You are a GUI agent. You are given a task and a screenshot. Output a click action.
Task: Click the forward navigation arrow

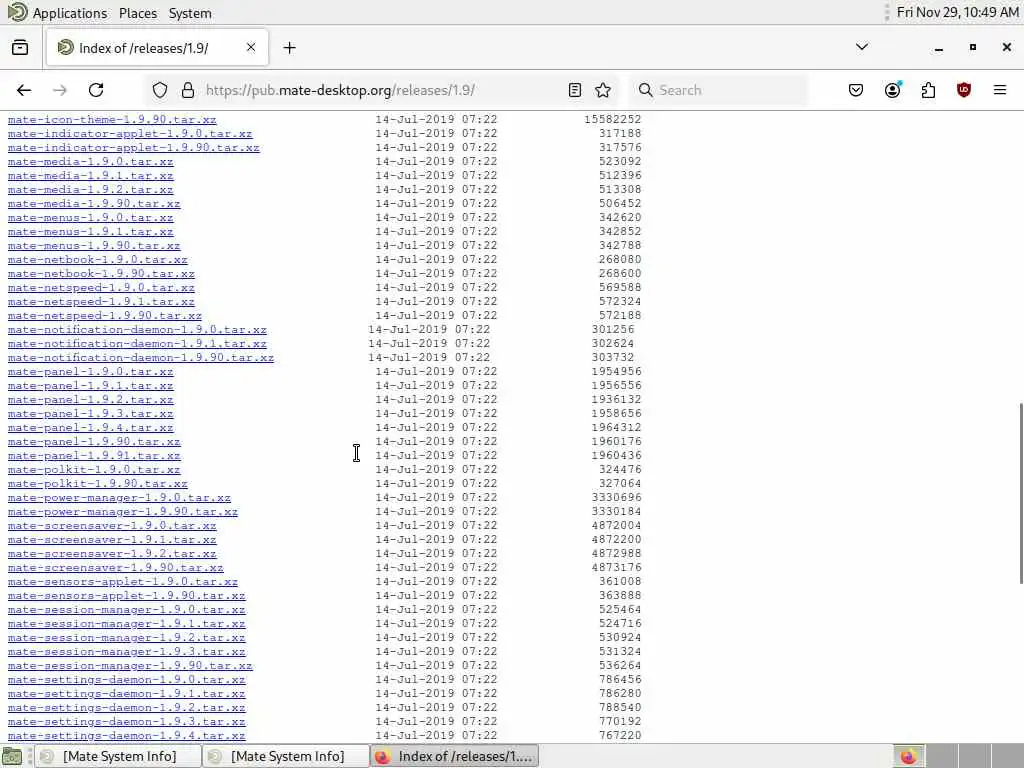(60, 90)
